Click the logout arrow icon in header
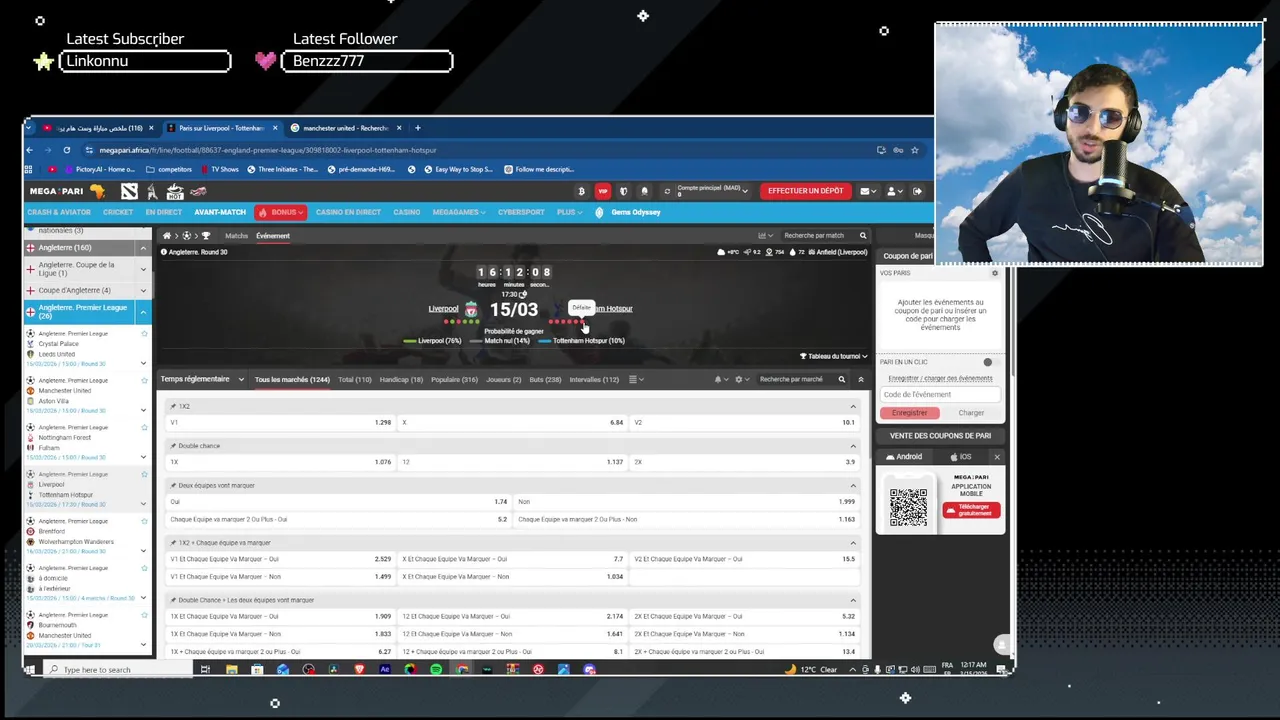This screenshot has height=720, width=1280. pos(917,191)
